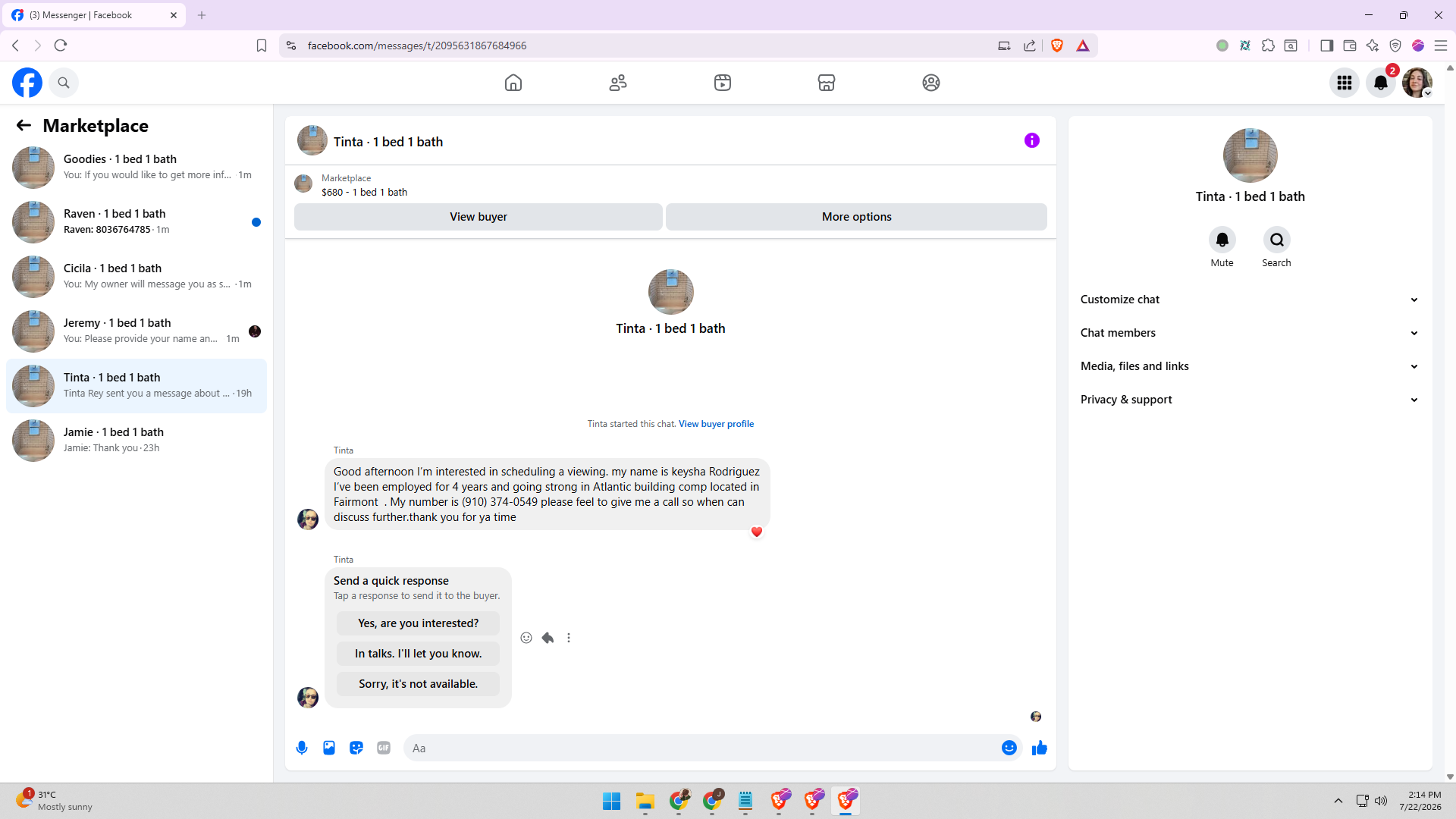Click the More options button

(x=857, y=217)
